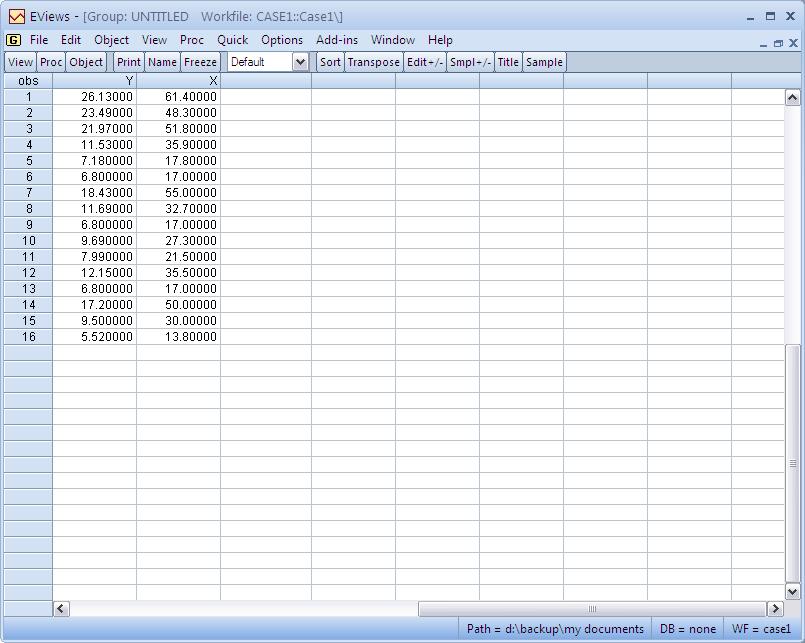Screen dimensions: 805x643
Task: Click the Freeze toolbar button
Action: click(200, 62)
